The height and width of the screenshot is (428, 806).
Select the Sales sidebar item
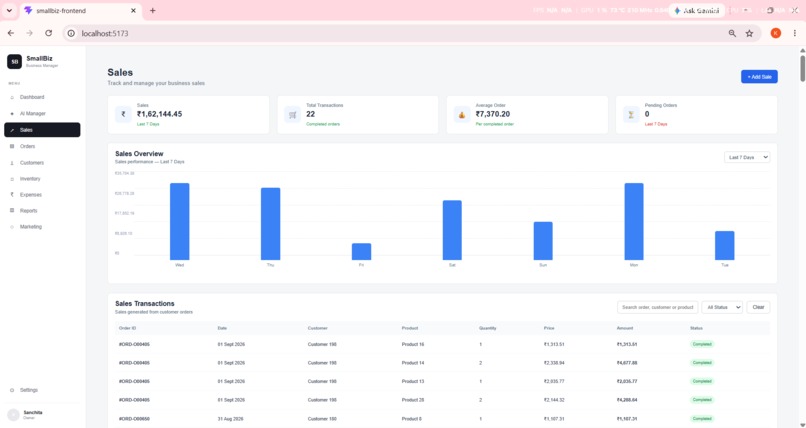[42, 130]
